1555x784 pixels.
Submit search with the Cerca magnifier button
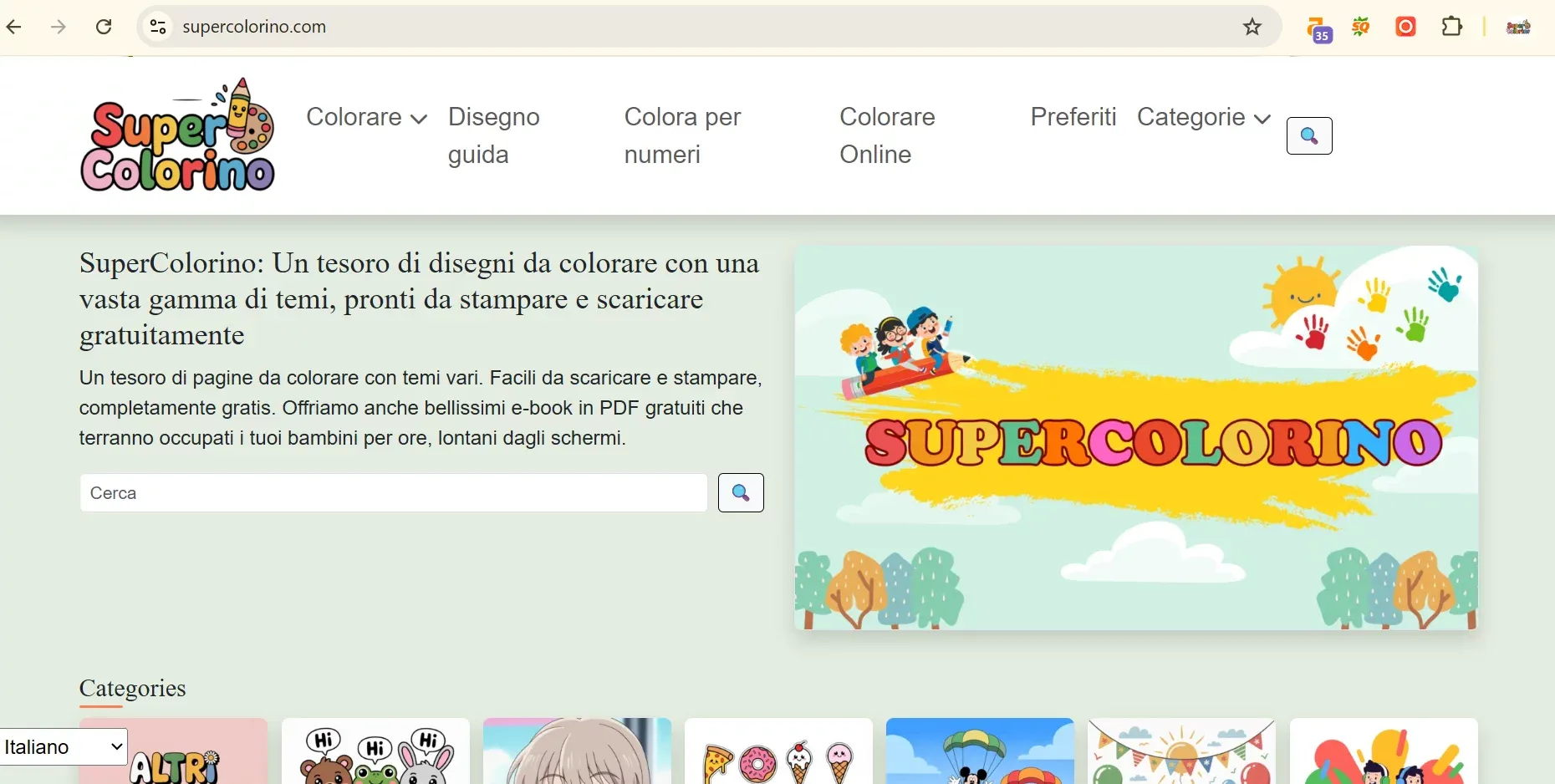click(x=741, y=492)
